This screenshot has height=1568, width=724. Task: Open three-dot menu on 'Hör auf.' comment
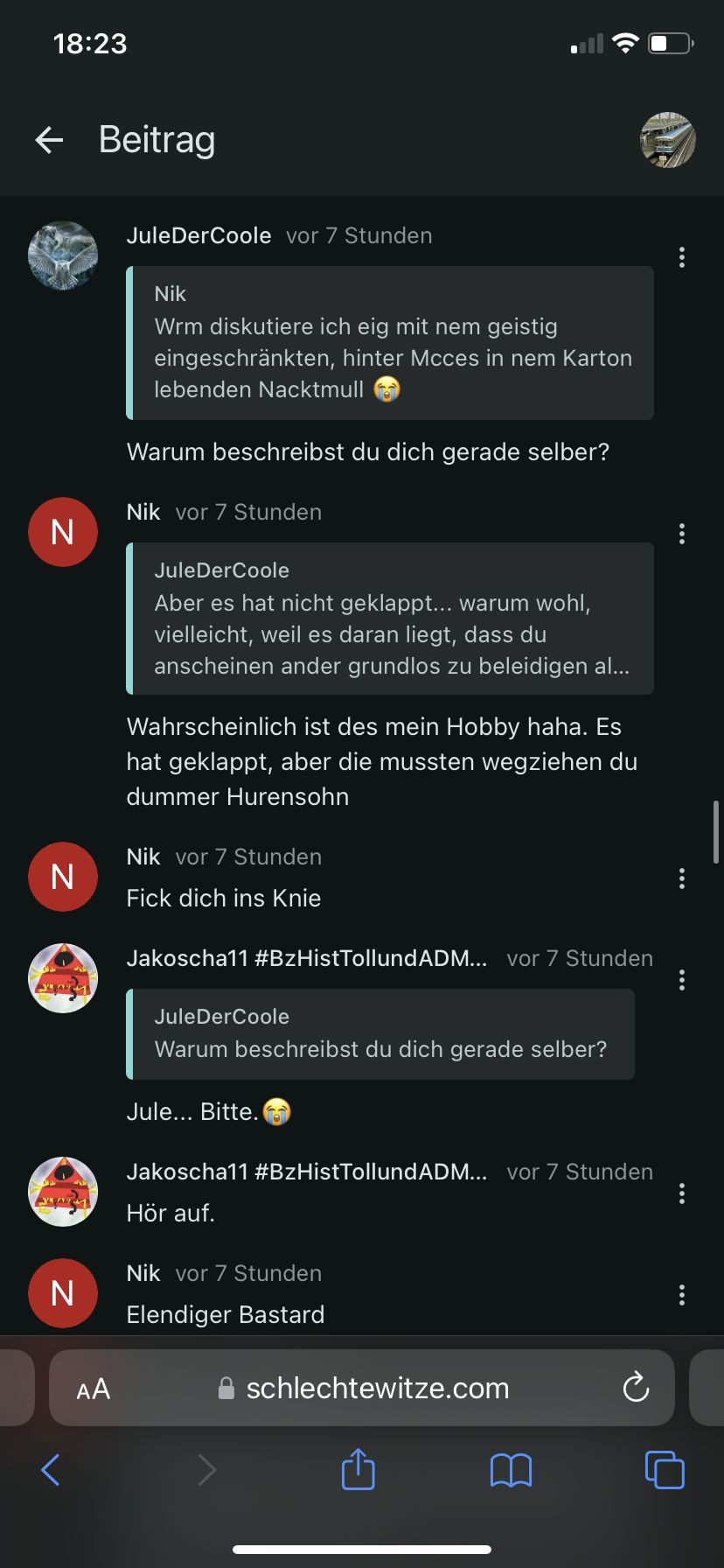(x=682, y=1193)
